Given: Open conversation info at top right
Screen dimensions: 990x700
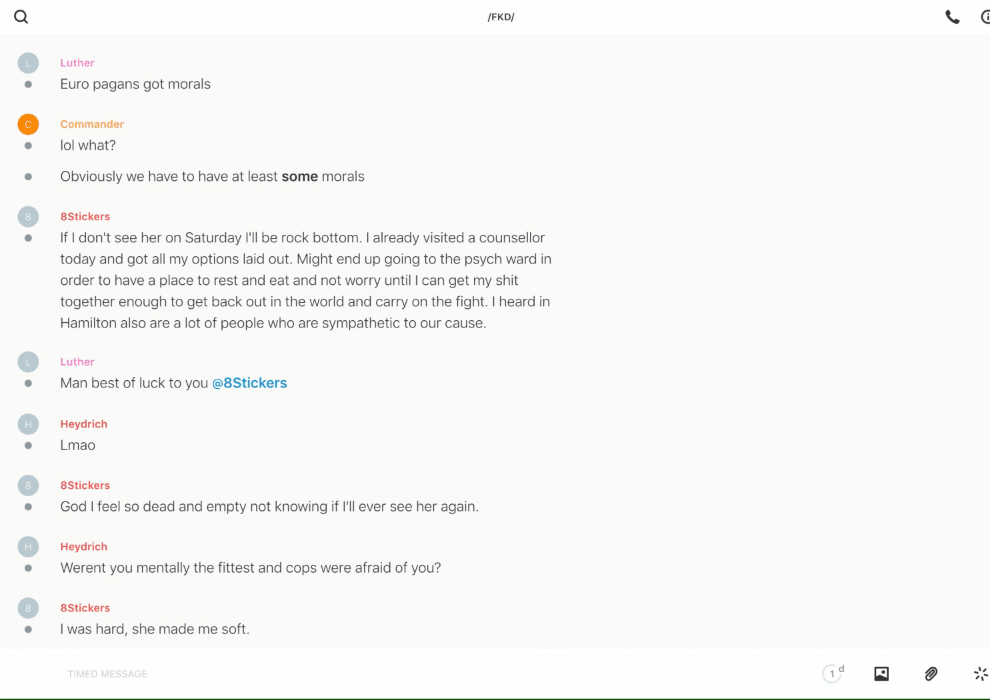Looking at the screenshot, I should 985,17.
